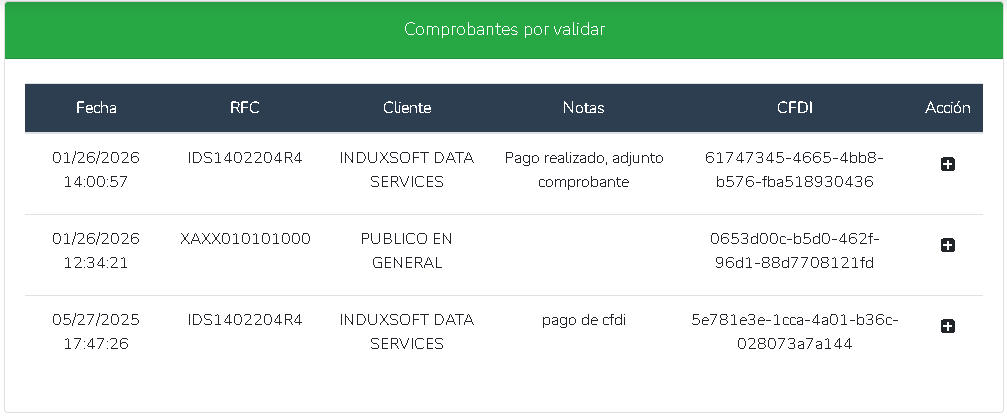Click the date 05/27/2025 17:47:26

point(96,332)
